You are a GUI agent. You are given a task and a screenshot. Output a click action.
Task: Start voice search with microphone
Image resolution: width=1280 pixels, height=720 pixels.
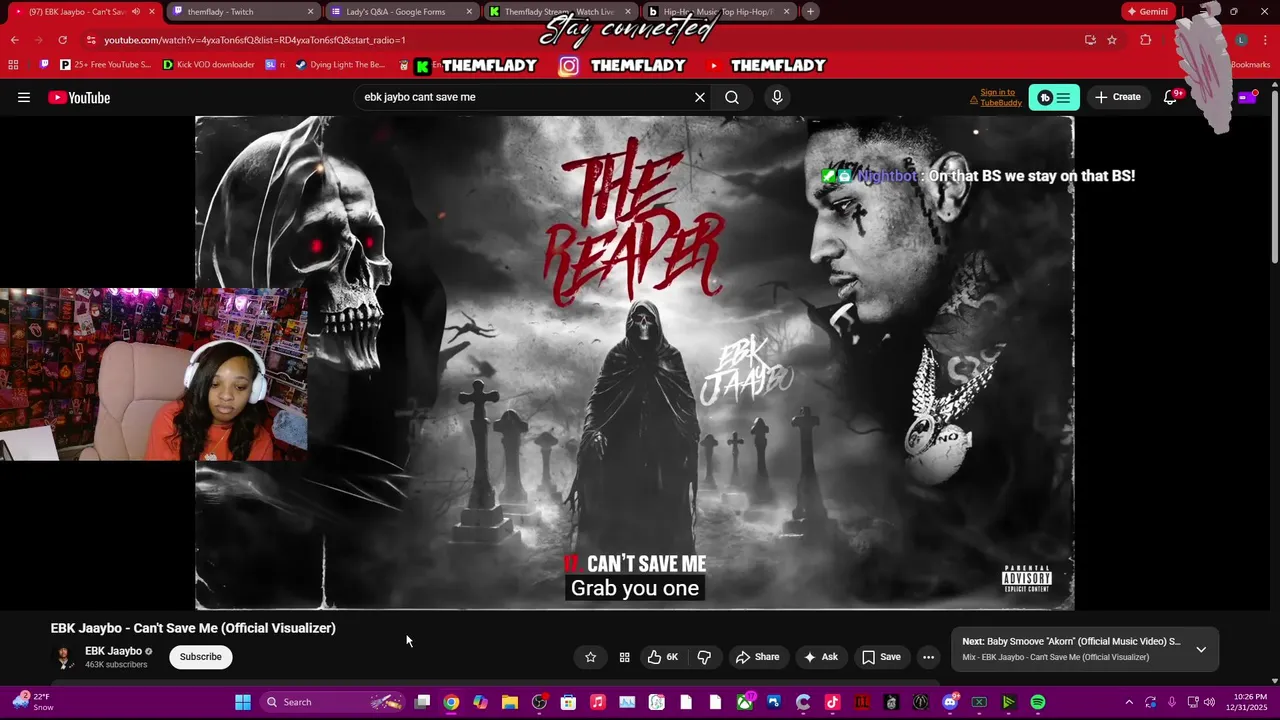[777, 97]
